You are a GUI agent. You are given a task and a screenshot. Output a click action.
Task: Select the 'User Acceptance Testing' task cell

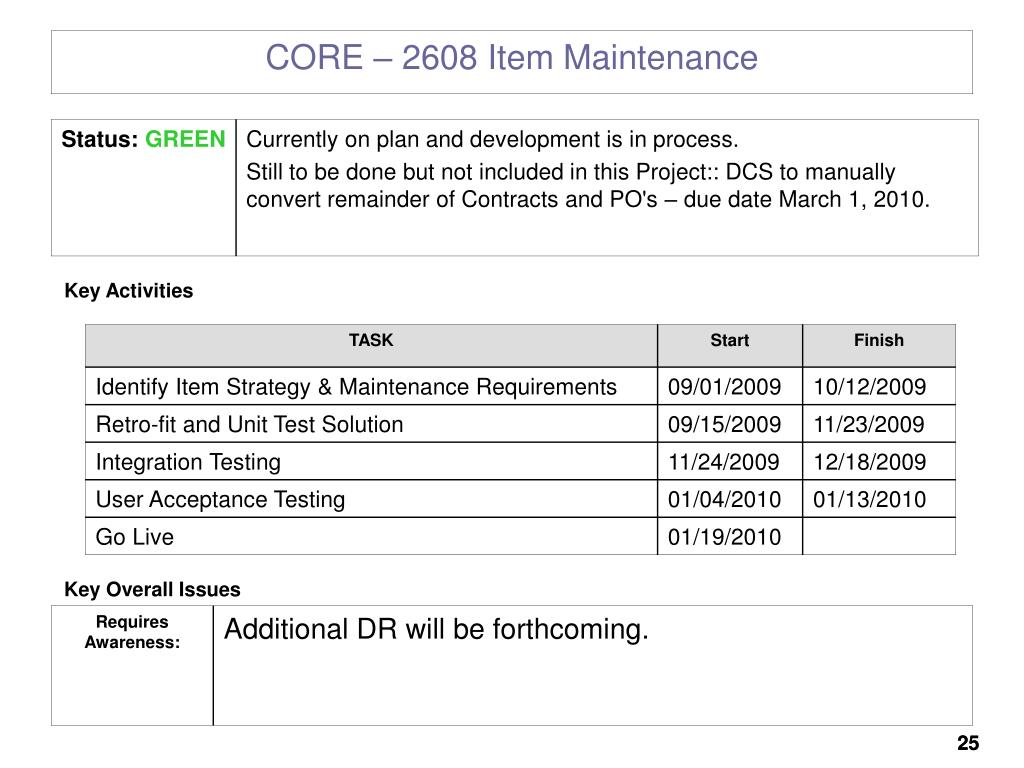371,500
